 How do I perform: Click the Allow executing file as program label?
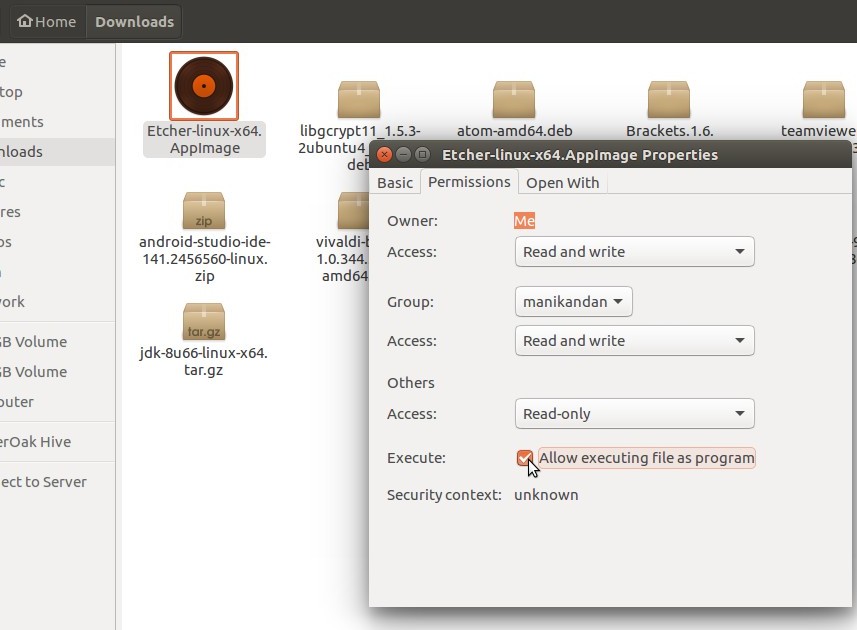click(x=647, y=458)
